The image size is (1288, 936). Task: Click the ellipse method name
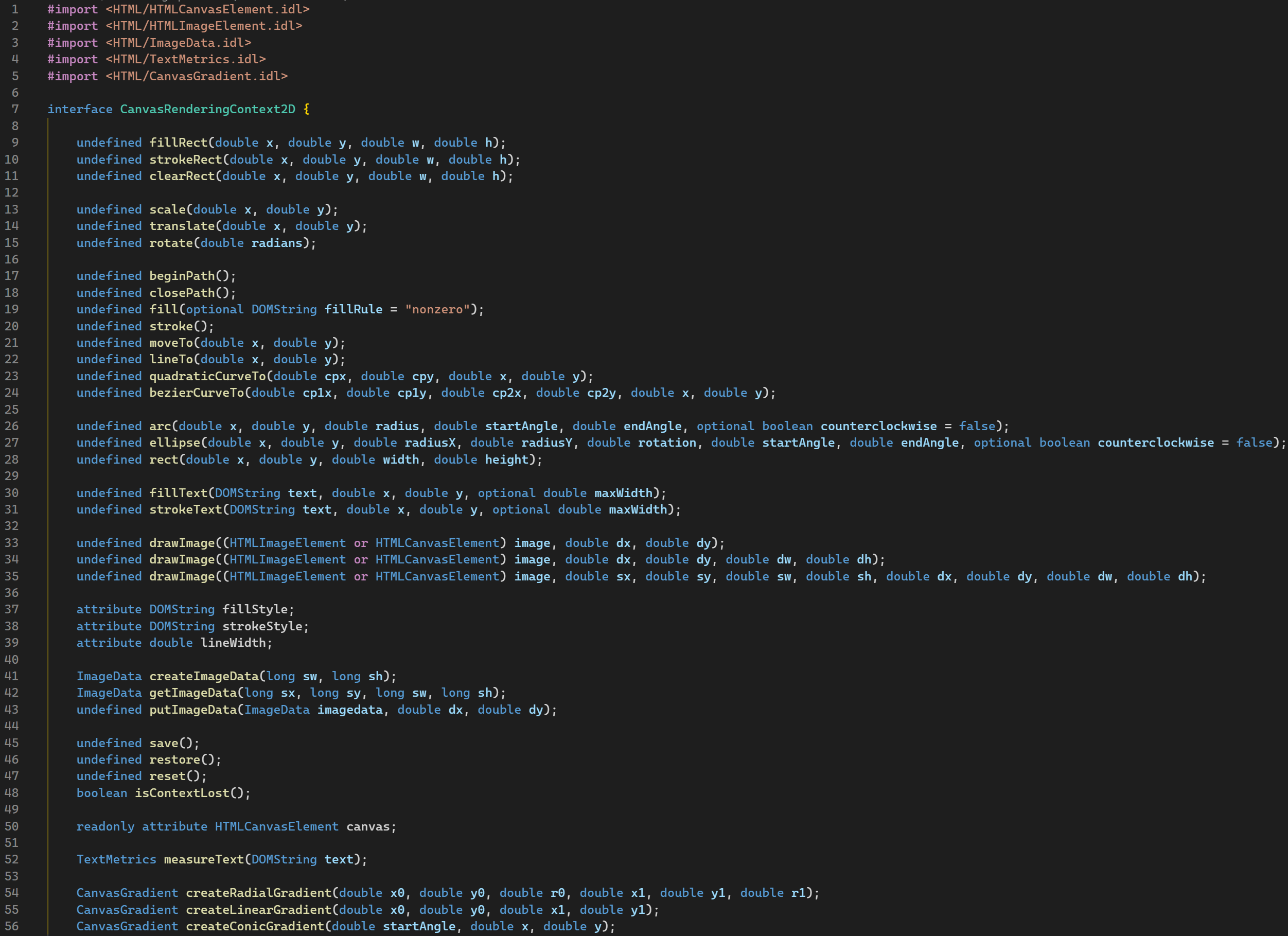(175, 443)
